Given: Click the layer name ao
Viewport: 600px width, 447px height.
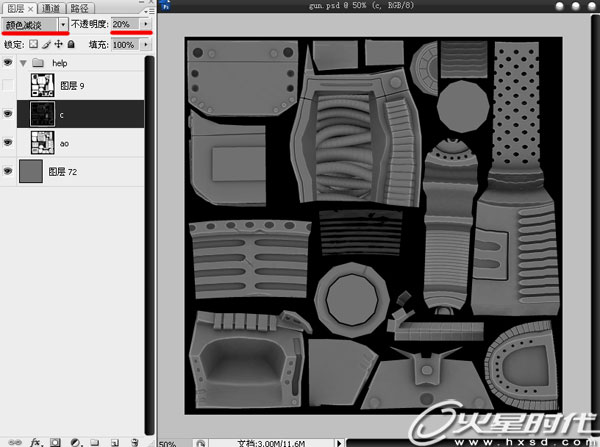Looking at the screenshot, I should (x=64, y=144).
